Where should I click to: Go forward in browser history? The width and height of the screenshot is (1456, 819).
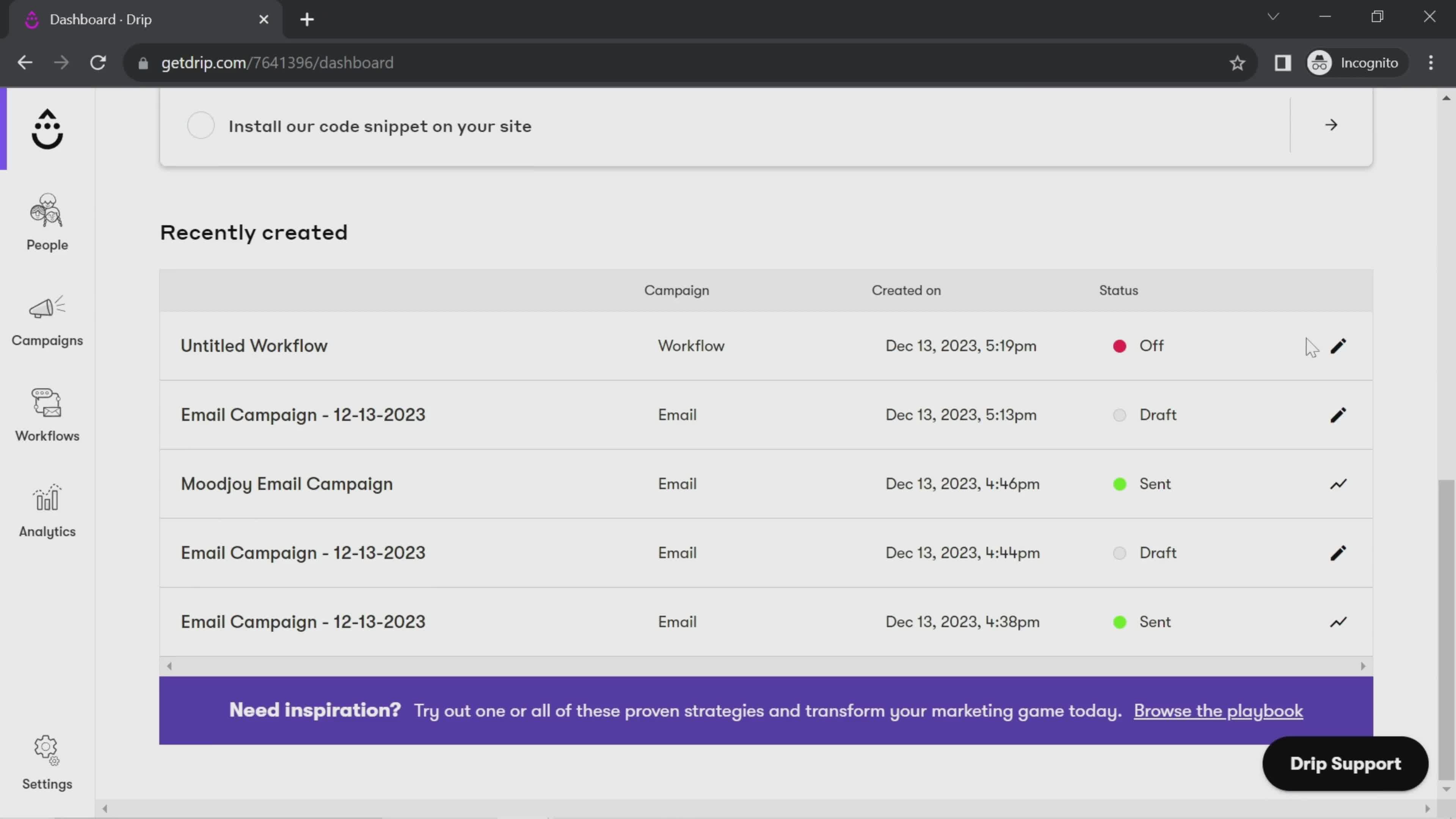point(61,63)
